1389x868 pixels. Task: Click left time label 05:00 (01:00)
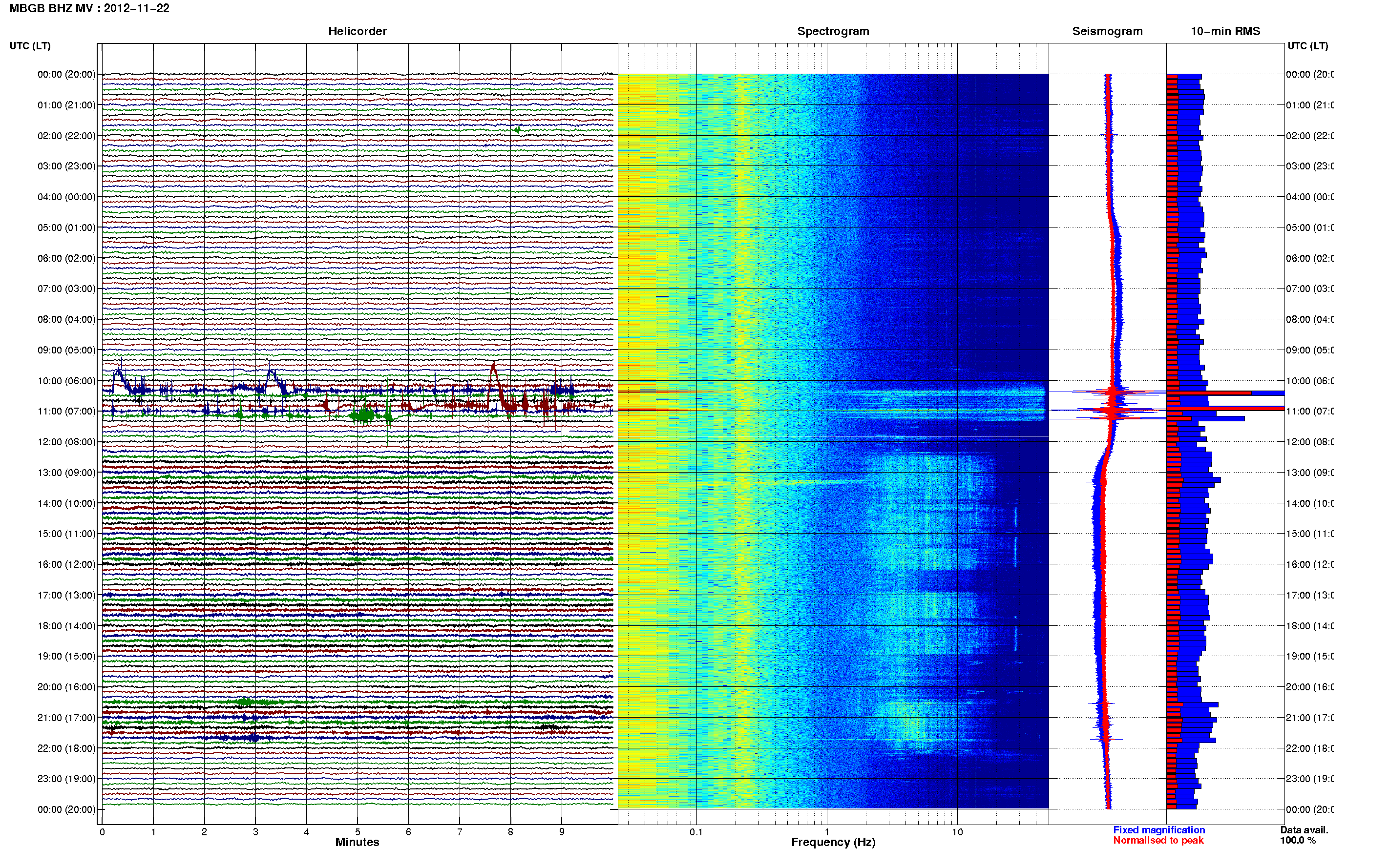pyautogui.click(x=66, y=227)
